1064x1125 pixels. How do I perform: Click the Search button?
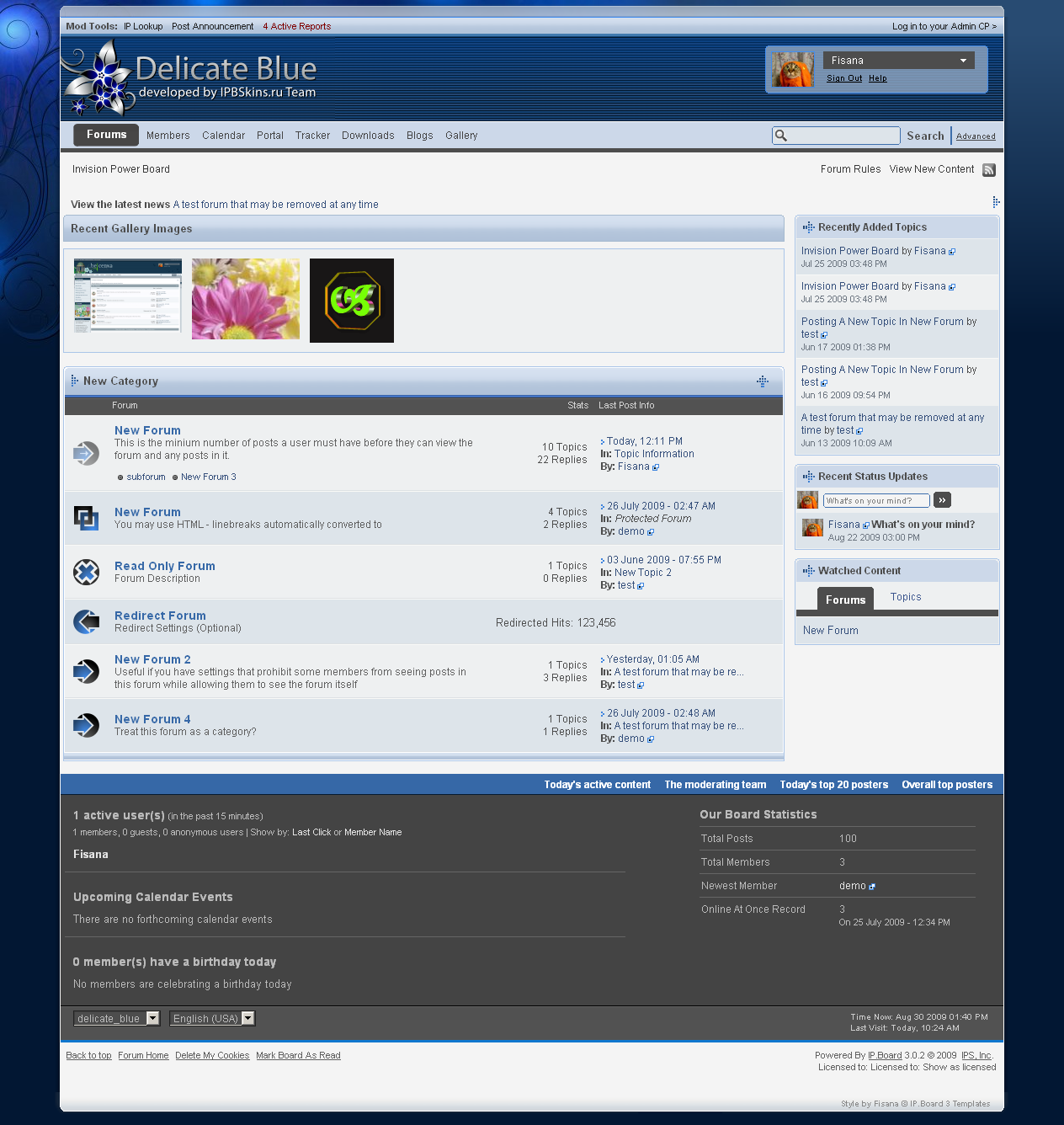925,136
